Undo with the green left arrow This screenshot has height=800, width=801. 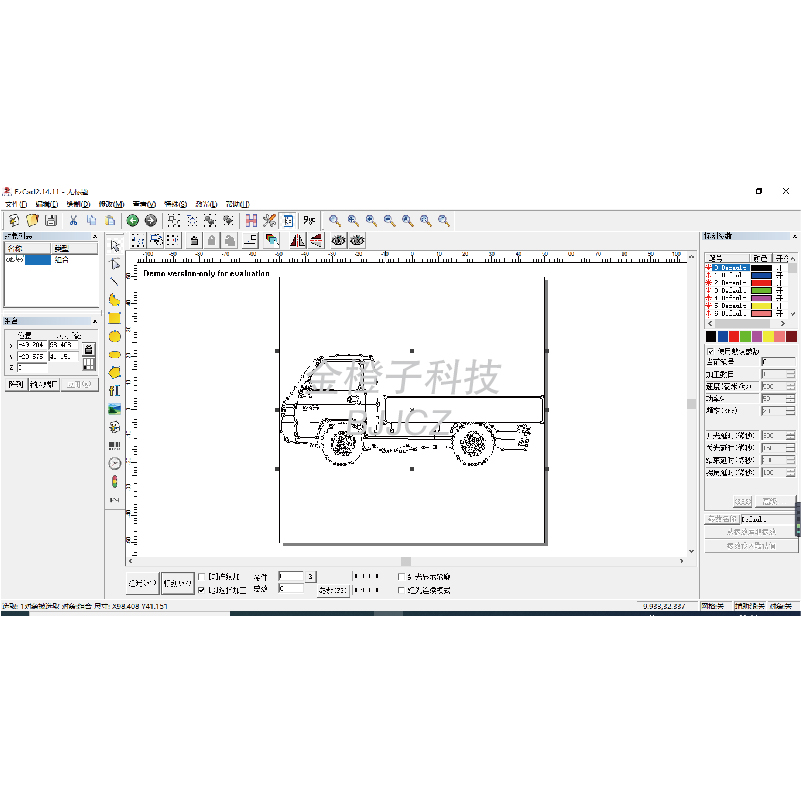132,220
